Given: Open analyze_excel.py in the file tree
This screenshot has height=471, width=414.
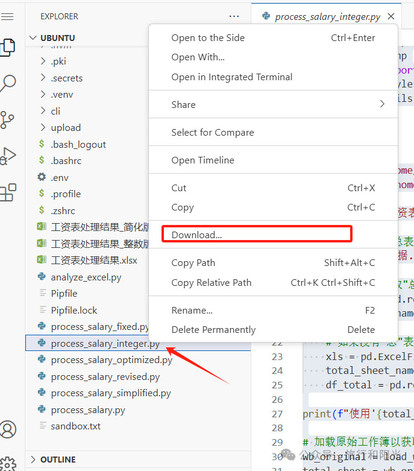Looking at the screenshot, I should pyautogui.click(x=86, y=277).
